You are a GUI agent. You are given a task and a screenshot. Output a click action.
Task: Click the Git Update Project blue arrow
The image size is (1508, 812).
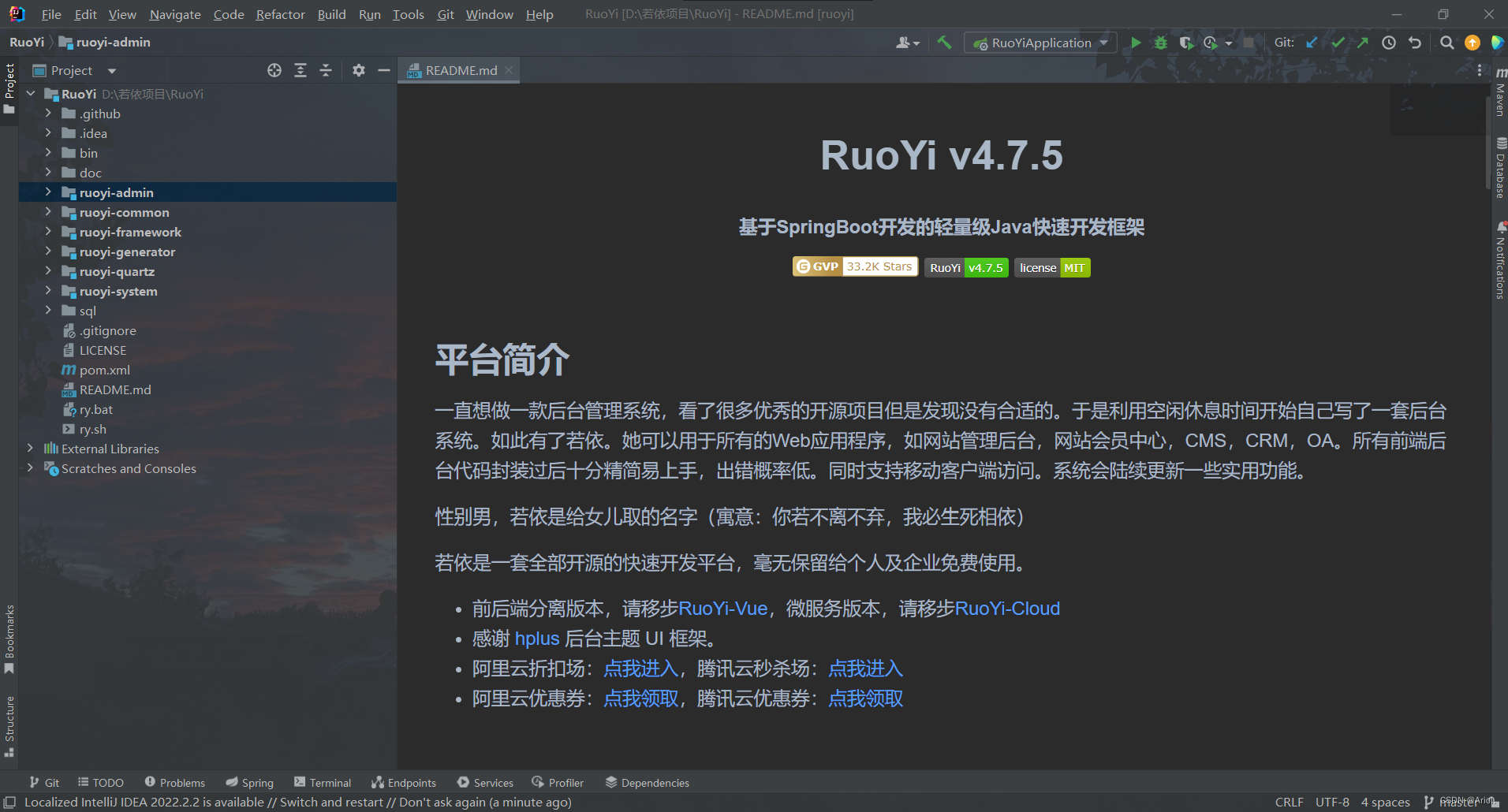[x=1312, y=43]
